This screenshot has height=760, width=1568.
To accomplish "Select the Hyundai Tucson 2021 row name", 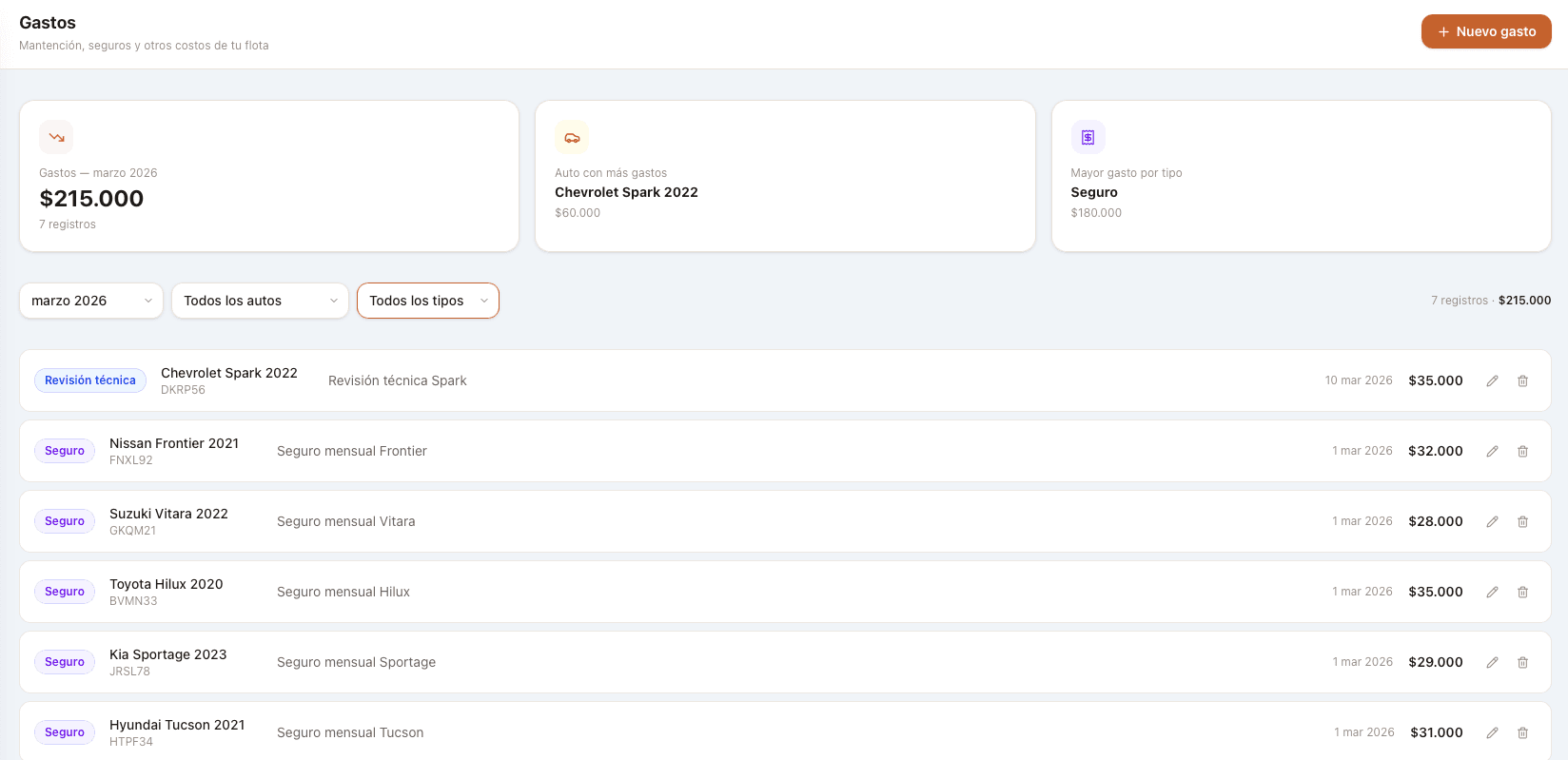I will click(x=177, y=725).
